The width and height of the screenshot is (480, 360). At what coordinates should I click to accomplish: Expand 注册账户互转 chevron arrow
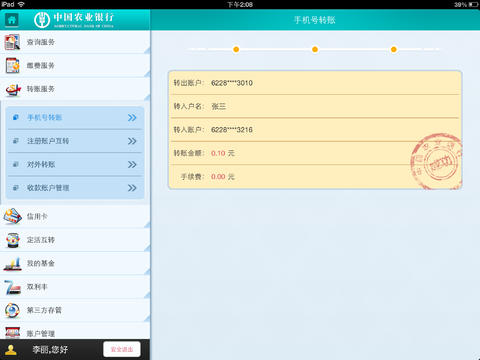click(x=132, y=141)
